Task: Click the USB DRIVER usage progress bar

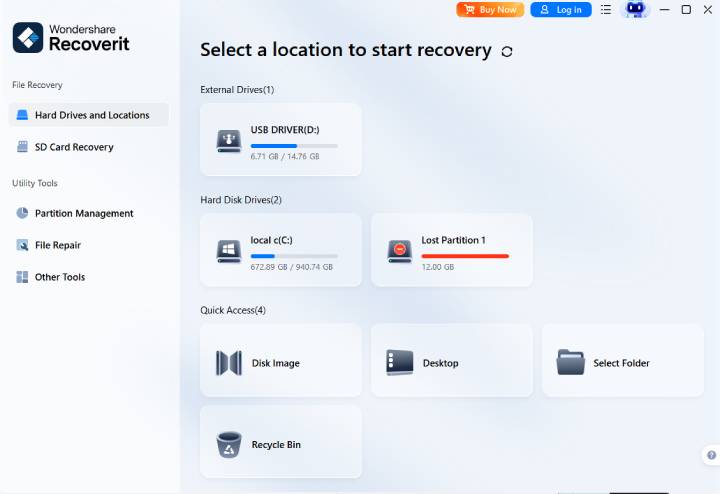Action: [x=294, y=146]
